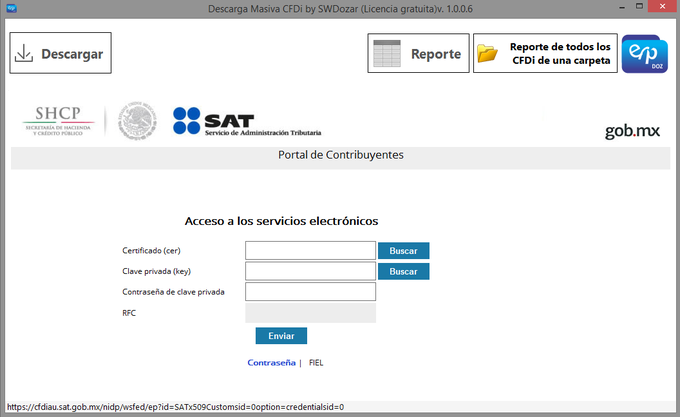Click the Certificado (cer) label
This screenshot has height=417, width=680.
tap(151, 251)
